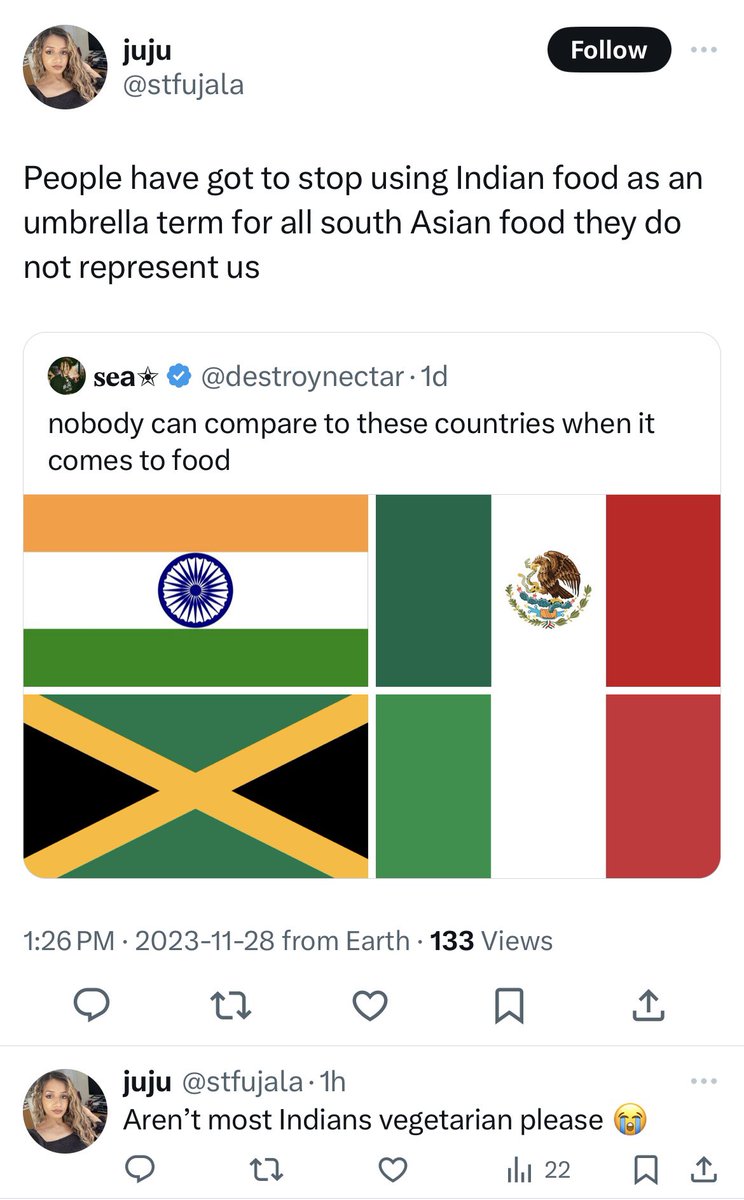Like the main tweet with heart icon
744x1200 pixels.
[370, 1004]
